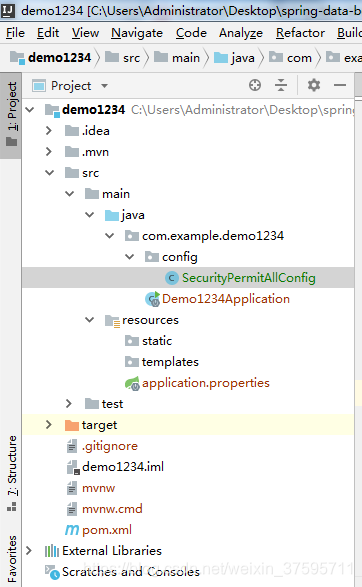This screenshot has height=587, width=362.
Task: Open the Code menu
Action: (191, 33)
